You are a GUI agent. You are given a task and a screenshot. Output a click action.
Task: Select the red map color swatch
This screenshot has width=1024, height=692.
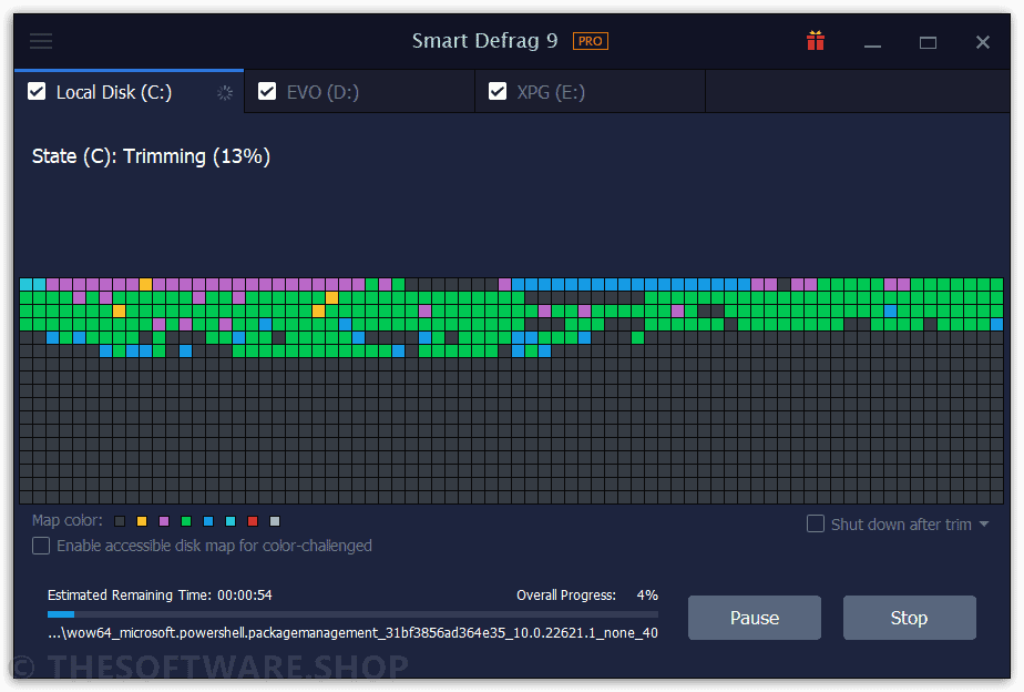253,521
